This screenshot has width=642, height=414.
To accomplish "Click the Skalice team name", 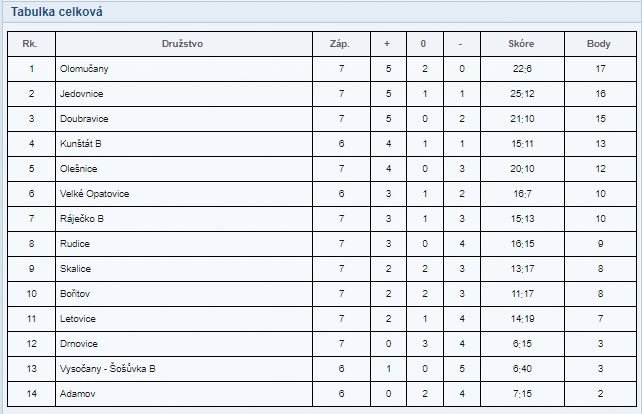I will pyautogui.click(x=75, y=269).
